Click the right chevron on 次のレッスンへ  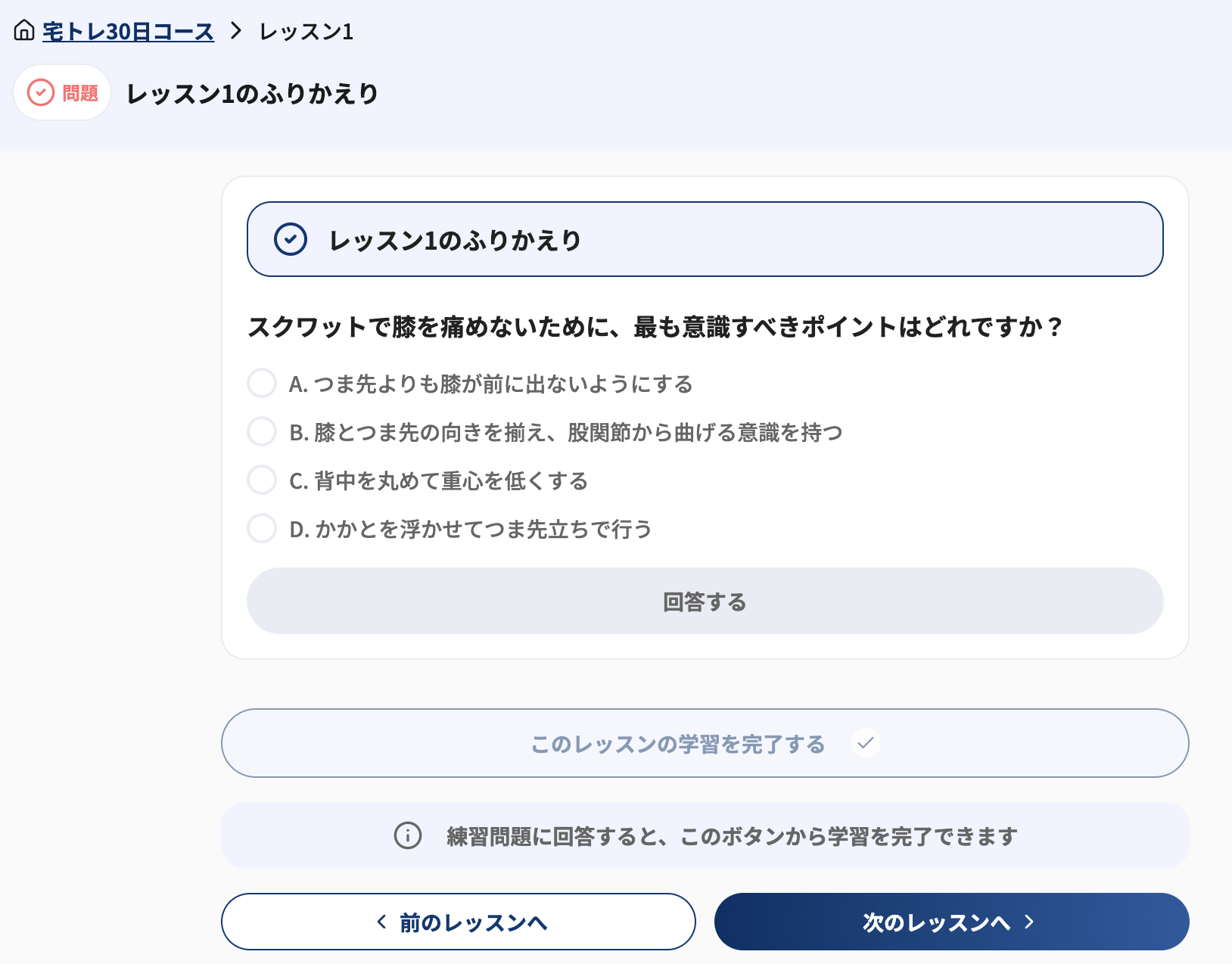1029,922
